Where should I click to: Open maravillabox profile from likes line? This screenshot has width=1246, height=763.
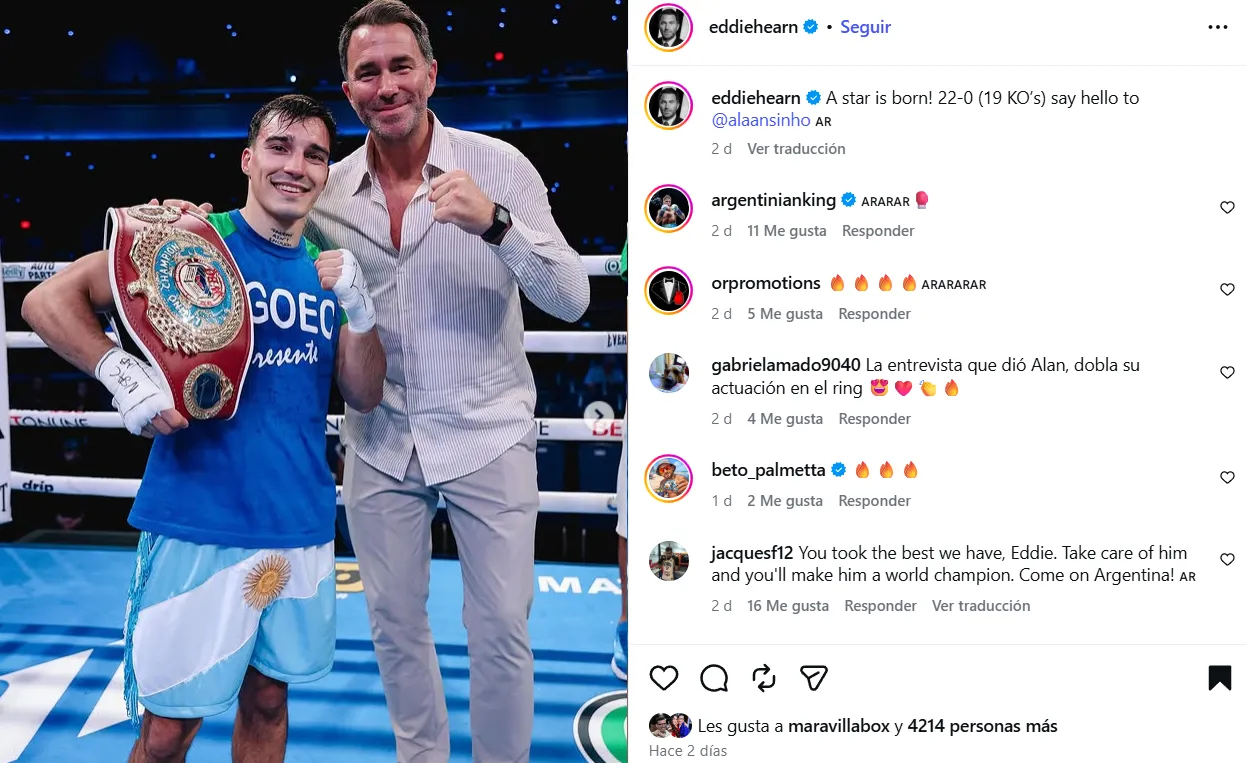[x=838, y=726]
